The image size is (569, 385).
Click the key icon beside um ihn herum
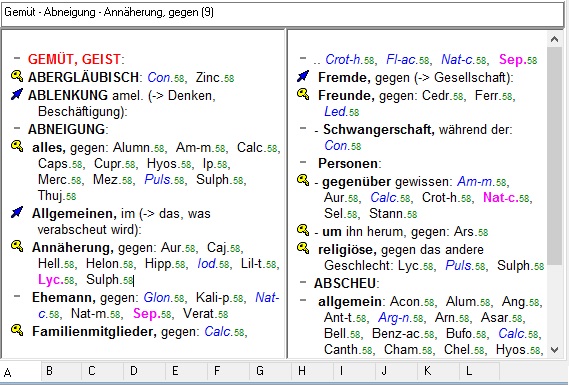303,230
